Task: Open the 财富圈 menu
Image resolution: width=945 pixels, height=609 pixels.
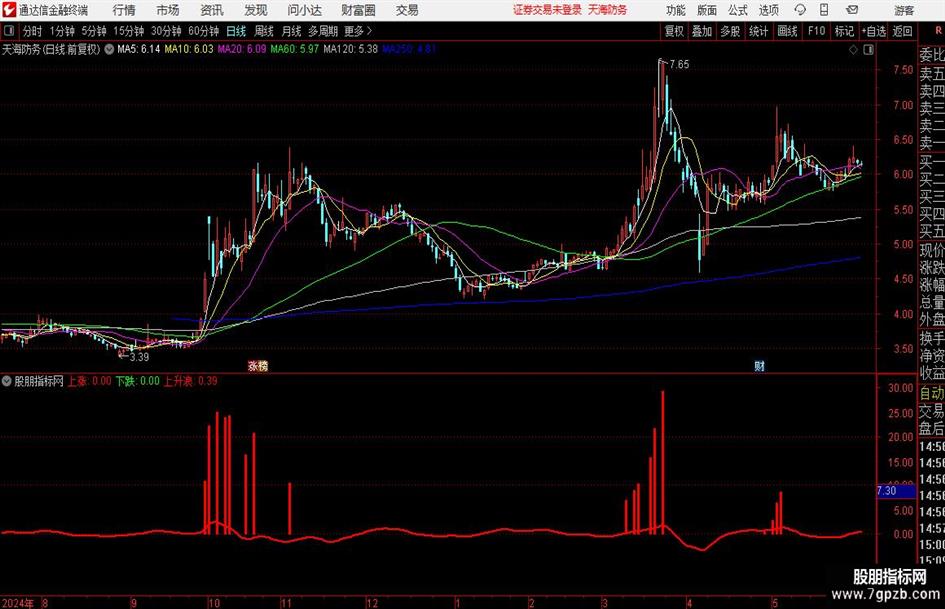Action: 358,10
